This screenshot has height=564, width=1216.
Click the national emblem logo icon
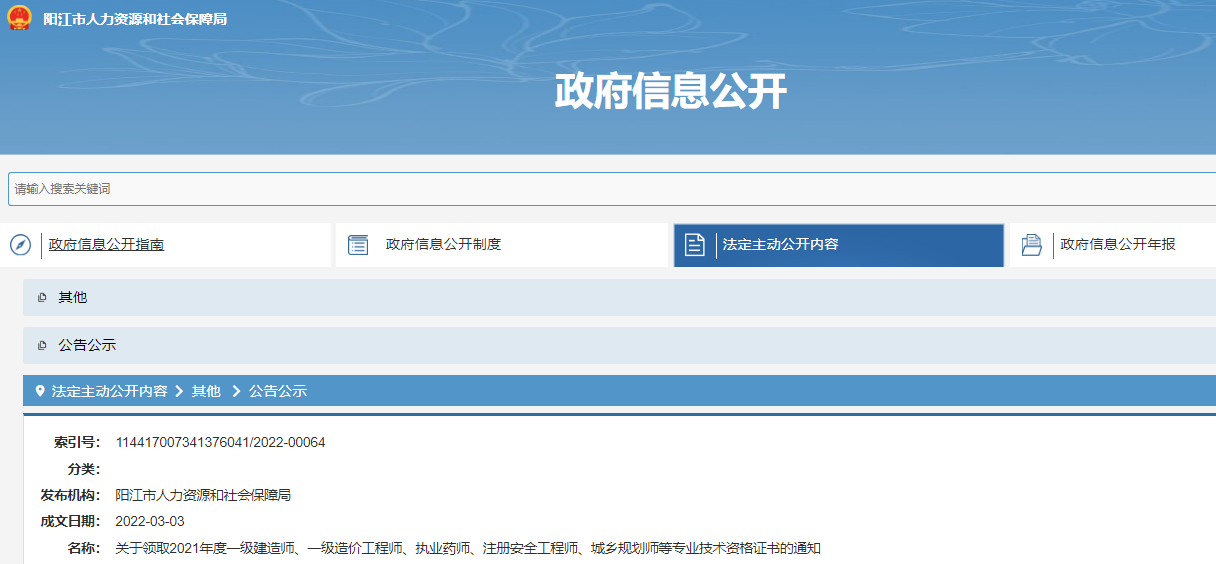(19, 18)
